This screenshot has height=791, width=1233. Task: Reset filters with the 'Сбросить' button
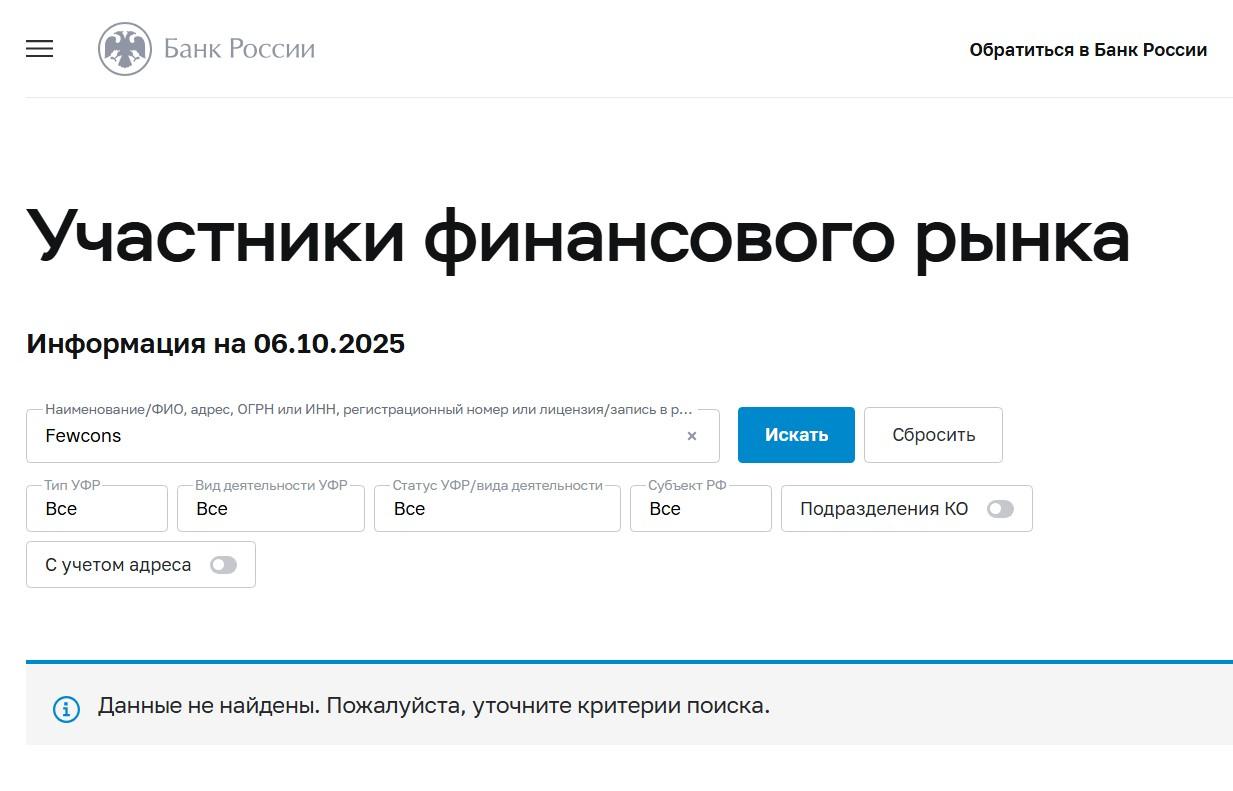[x=932, y=435]
